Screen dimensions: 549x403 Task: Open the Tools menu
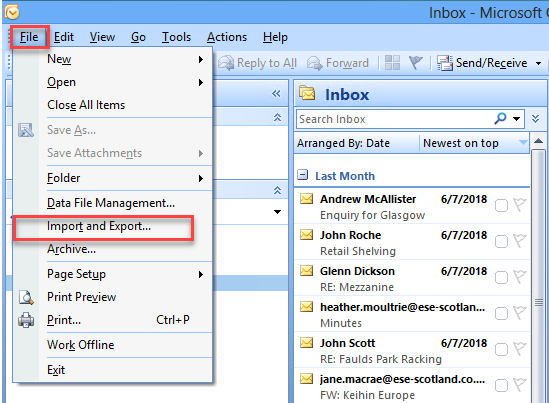(176, 37)
